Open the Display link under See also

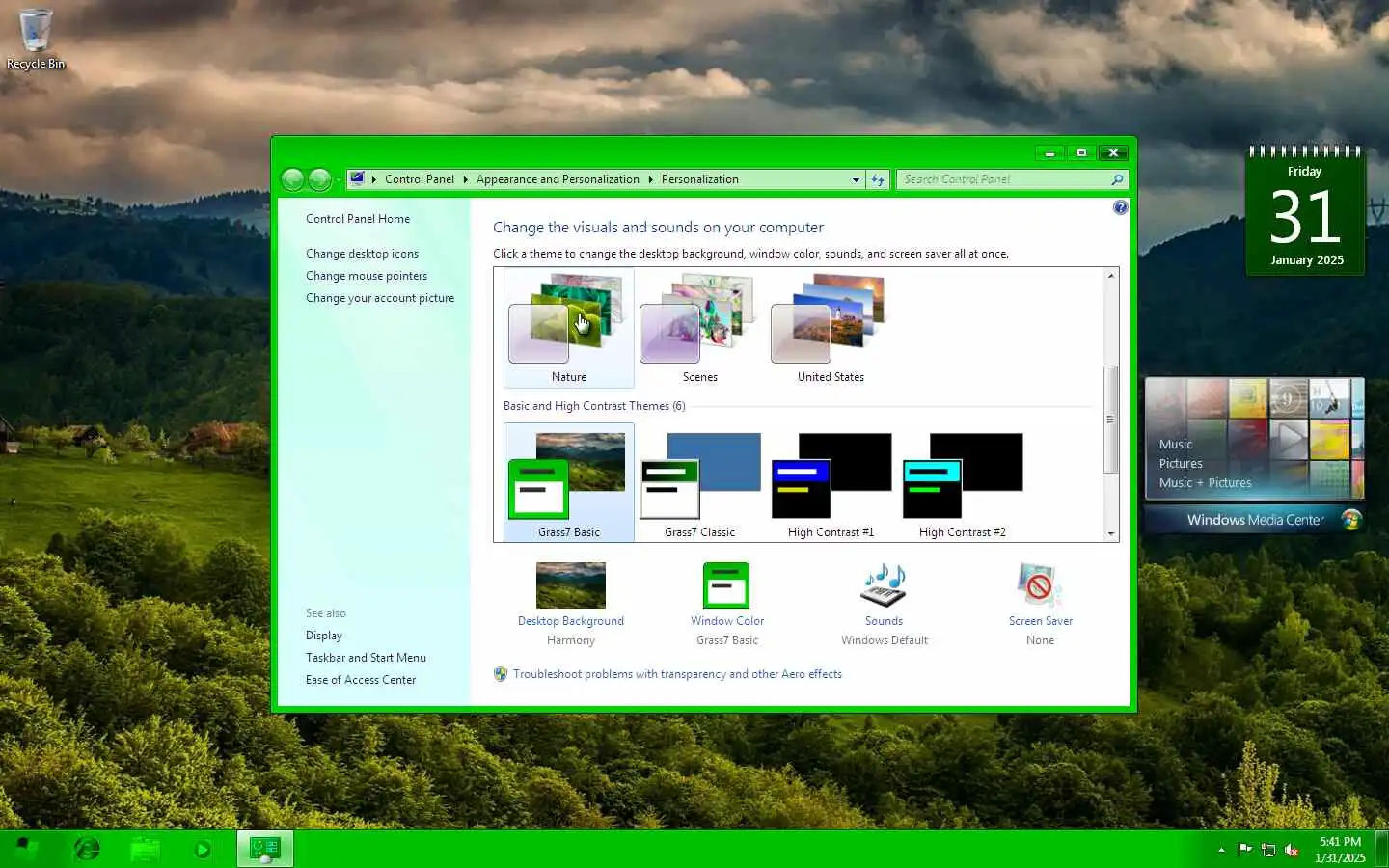tap(324, 636)
